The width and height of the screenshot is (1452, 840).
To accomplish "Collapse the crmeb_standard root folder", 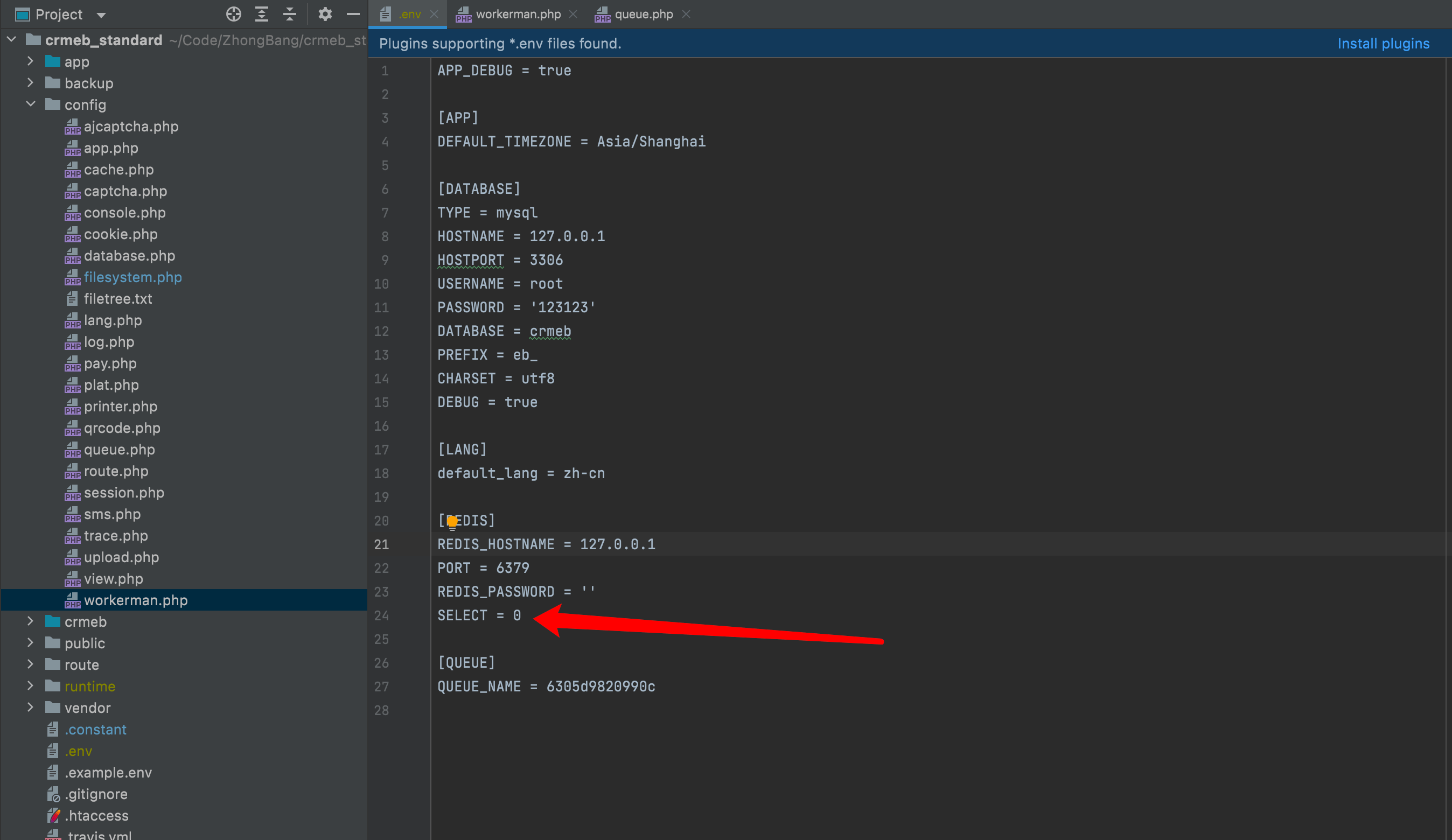I will 11,40.
